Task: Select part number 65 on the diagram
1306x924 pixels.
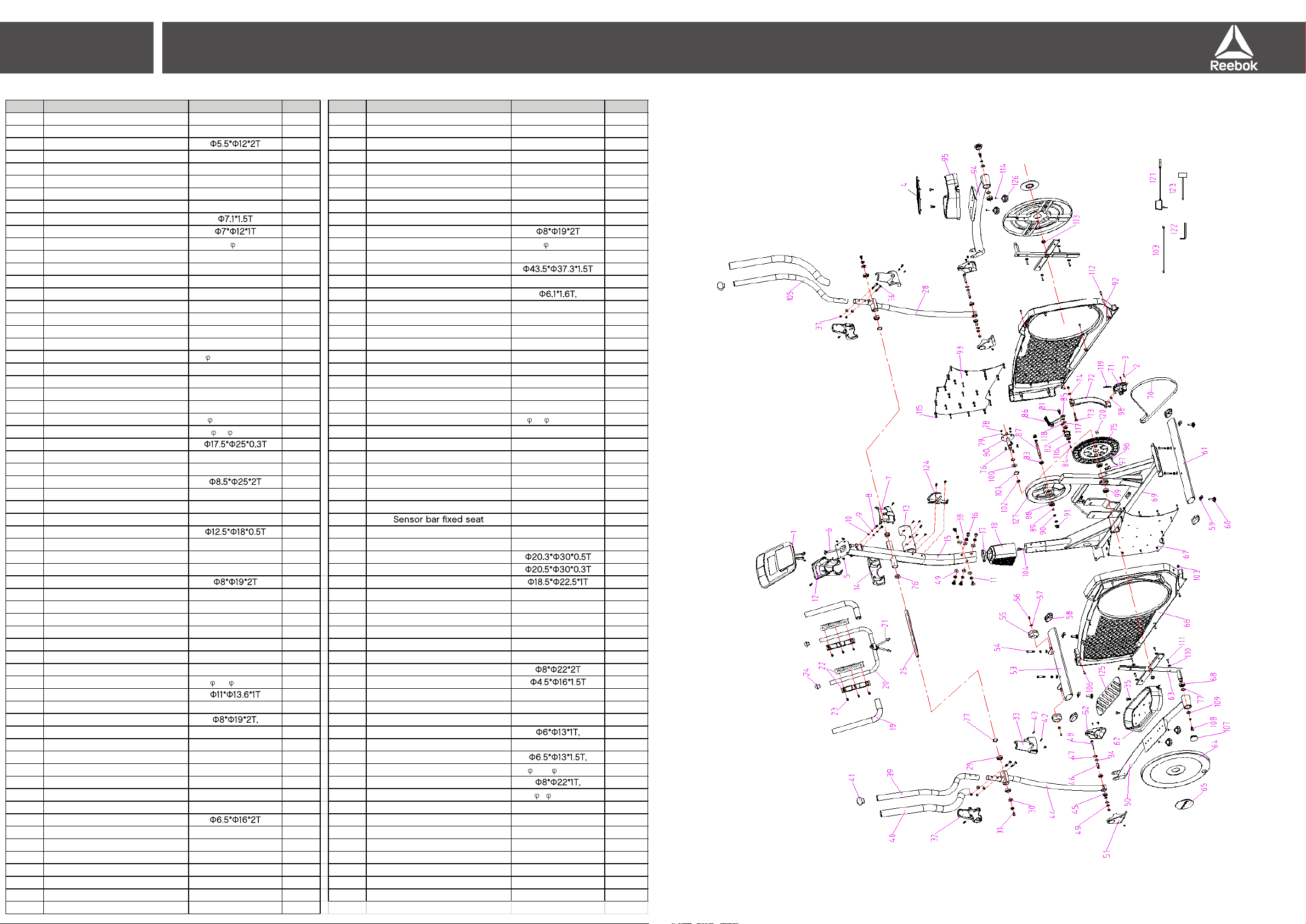Action: point(1203,788)
